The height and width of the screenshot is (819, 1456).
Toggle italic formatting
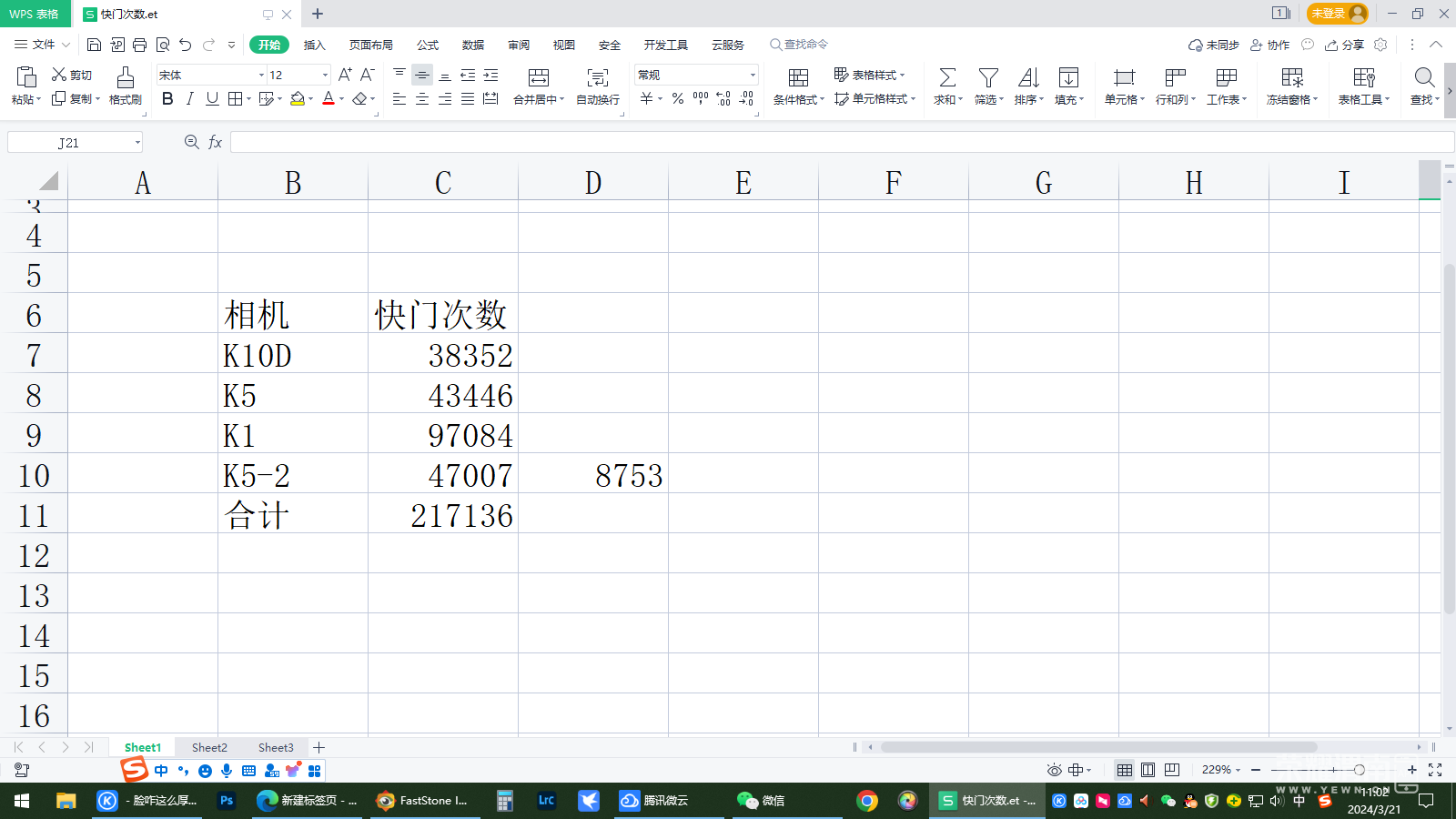pos(189,99)
